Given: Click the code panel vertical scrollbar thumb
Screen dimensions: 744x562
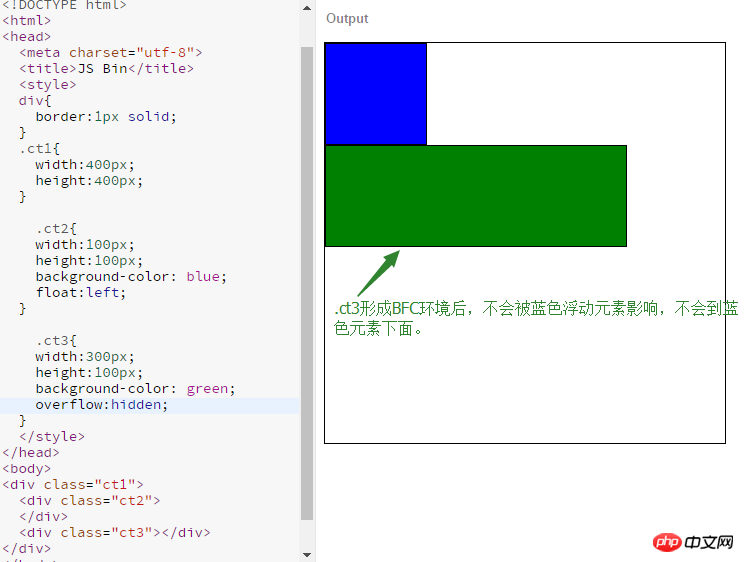Looking at the screenshot, I should click(x=307, y=283).
